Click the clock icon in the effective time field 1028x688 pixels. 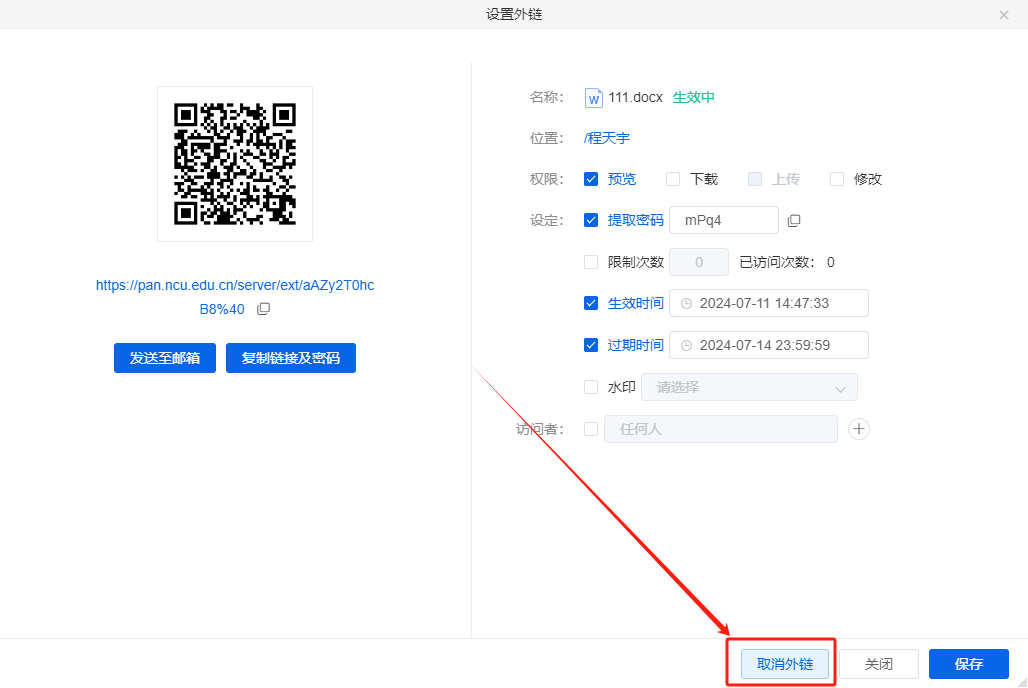pyautogui.click(x=686, y=304)
